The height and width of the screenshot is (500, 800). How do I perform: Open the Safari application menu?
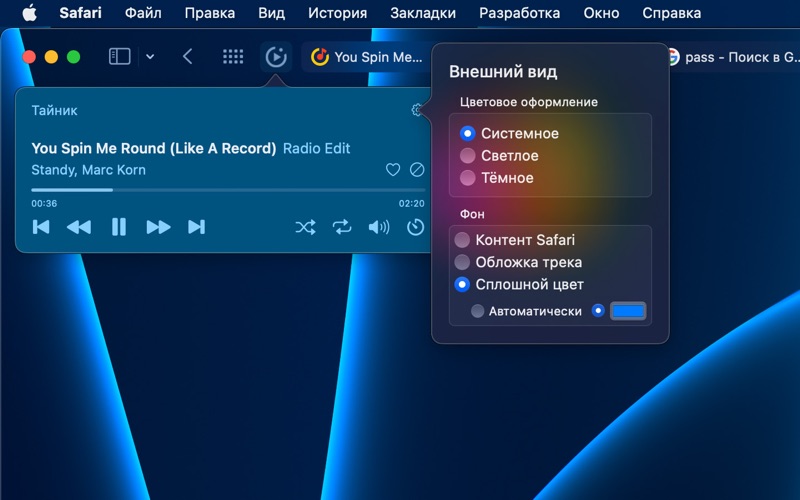80,13
